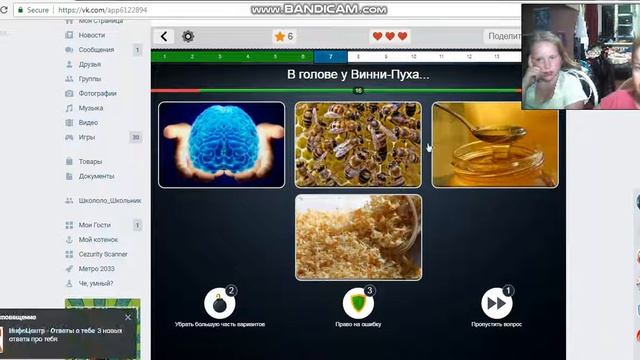Click the Сообщения sidebar icon
The image size is (640, 360).
coord(69,50)
